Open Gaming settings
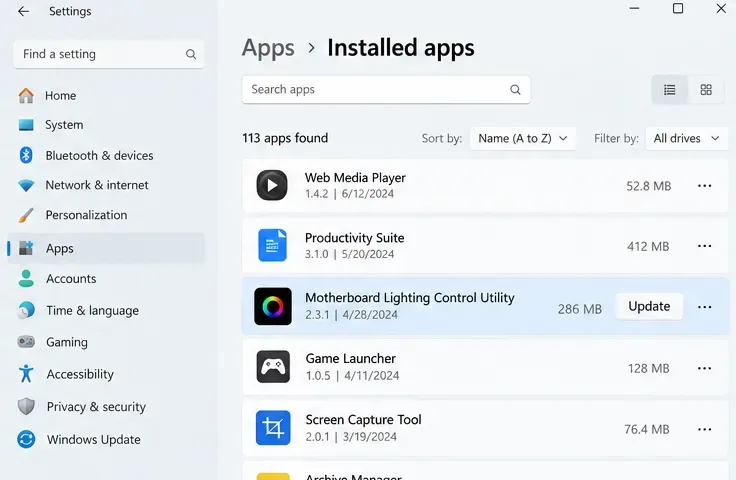 107,342
